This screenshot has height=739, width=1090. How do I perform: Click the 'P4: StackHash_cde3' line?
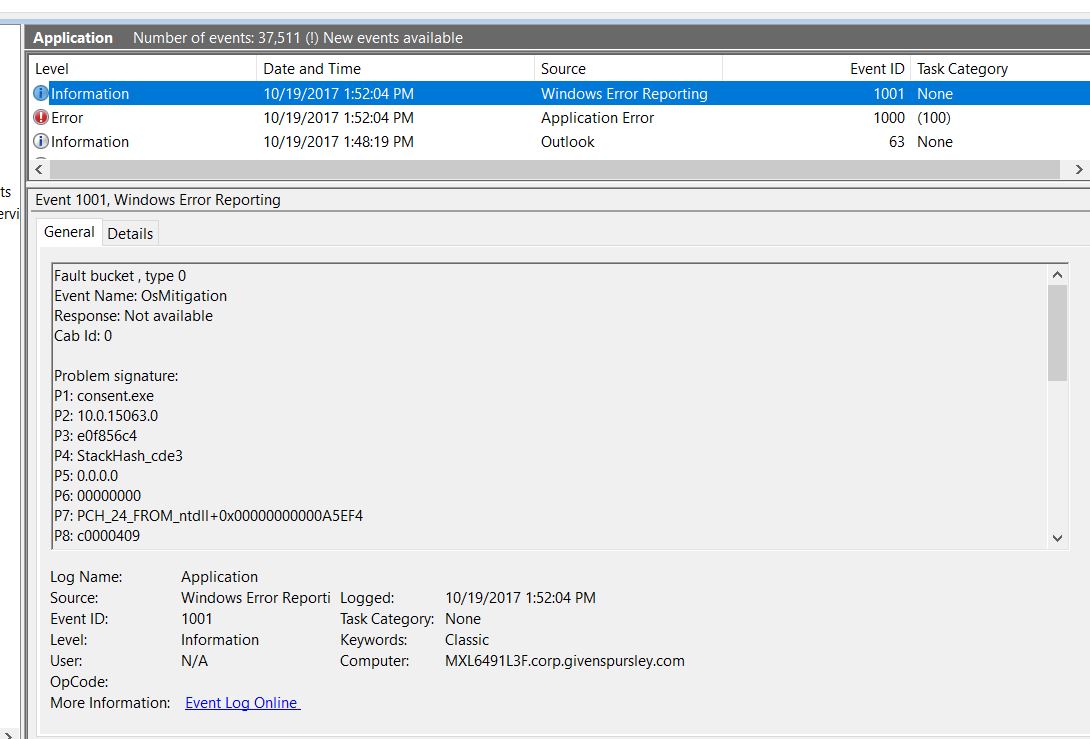118,456
